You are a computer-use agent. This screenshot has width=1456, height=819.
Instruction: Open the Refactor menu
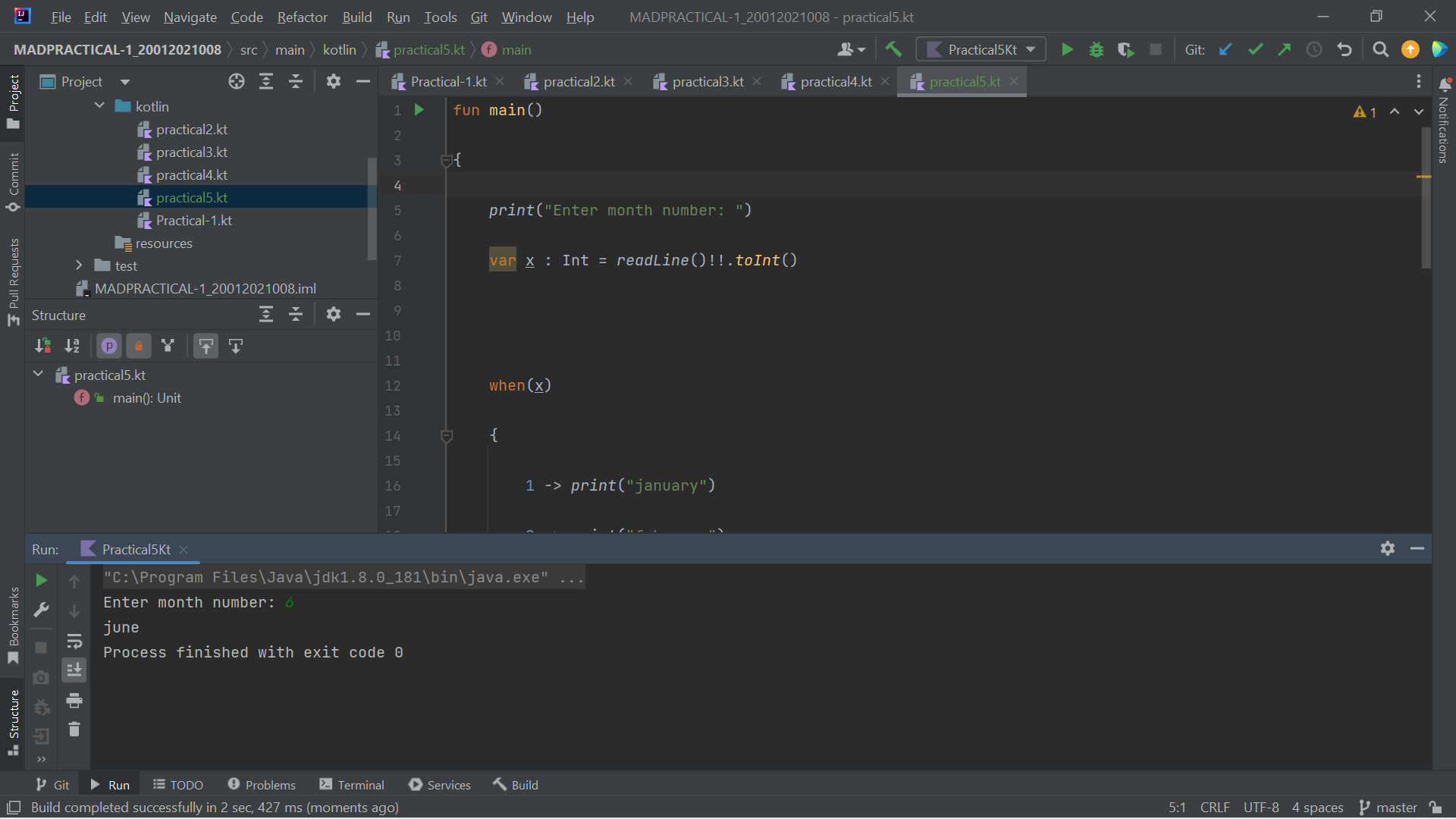click(x=302, y=17)
